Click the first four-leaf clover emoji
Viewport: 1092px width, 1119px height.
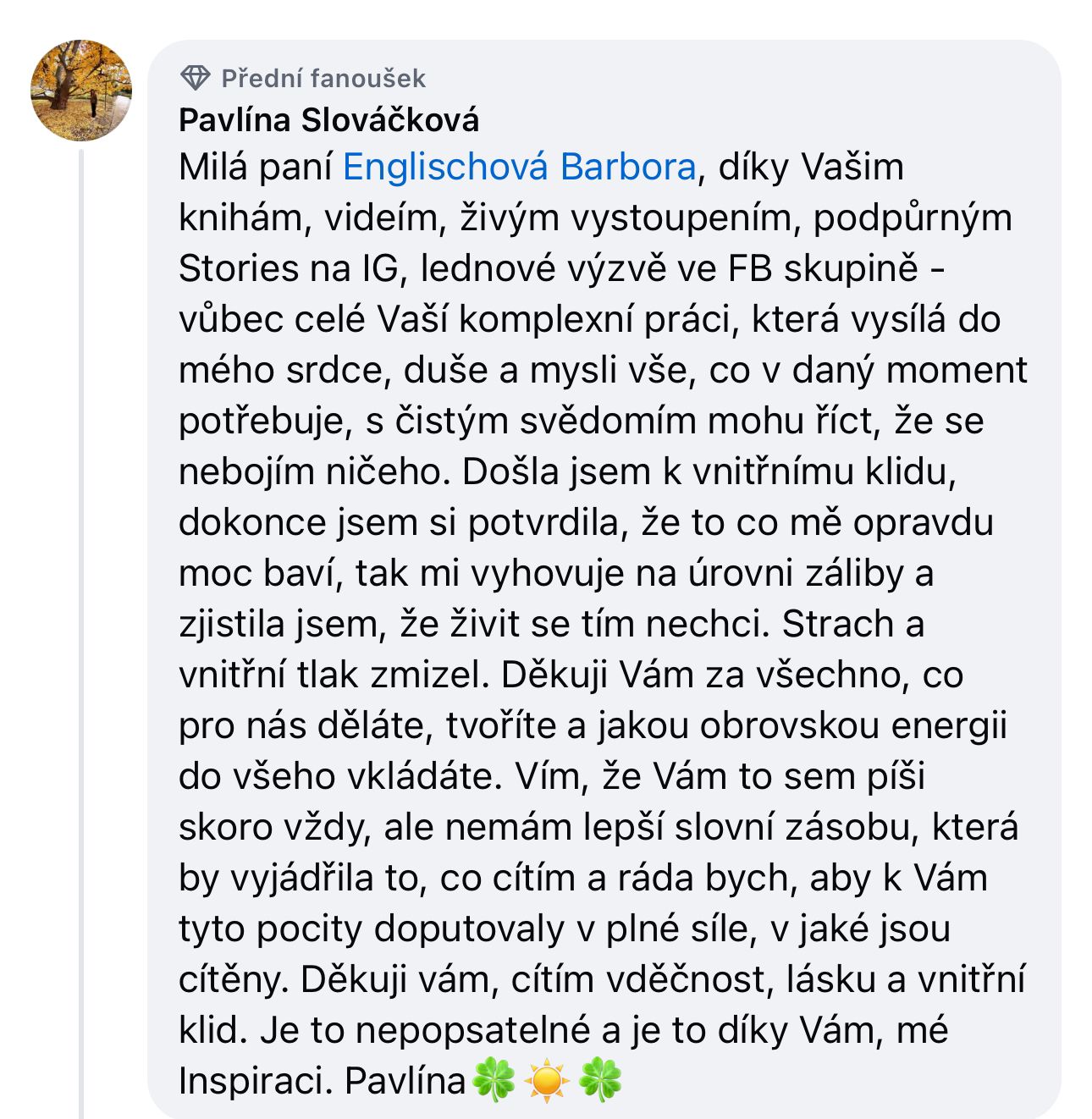coord(494,1081)
